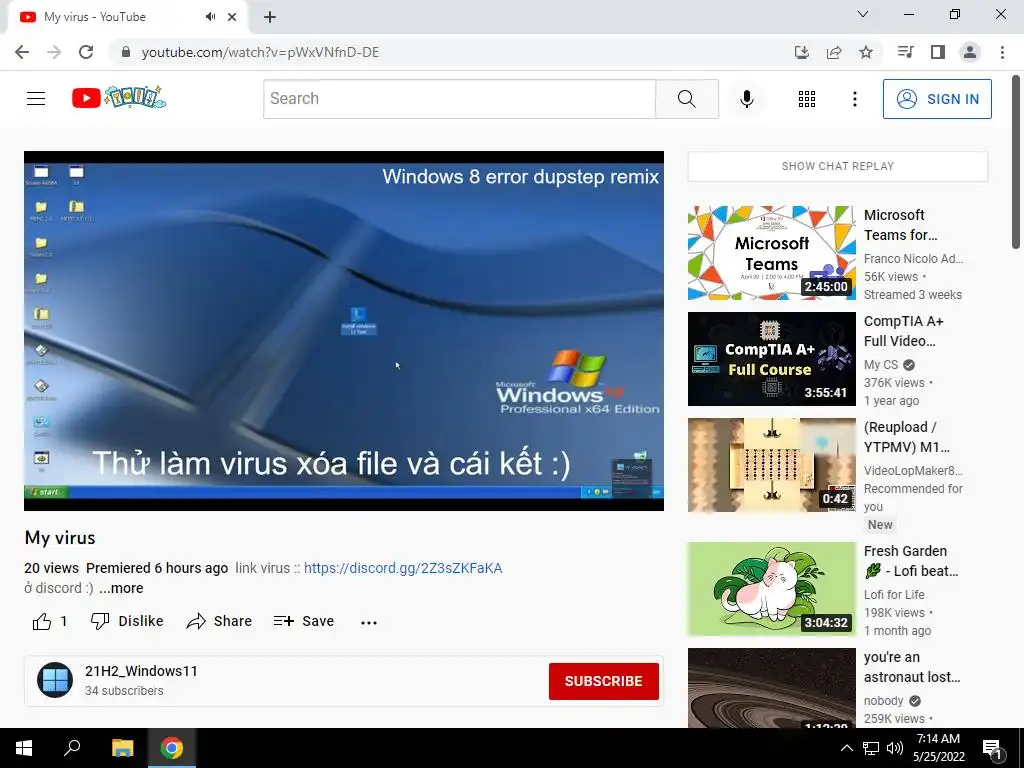Open YouTube apps grid icon
Viewport: 1024px width, 768px height.
(x=807, y=99)
